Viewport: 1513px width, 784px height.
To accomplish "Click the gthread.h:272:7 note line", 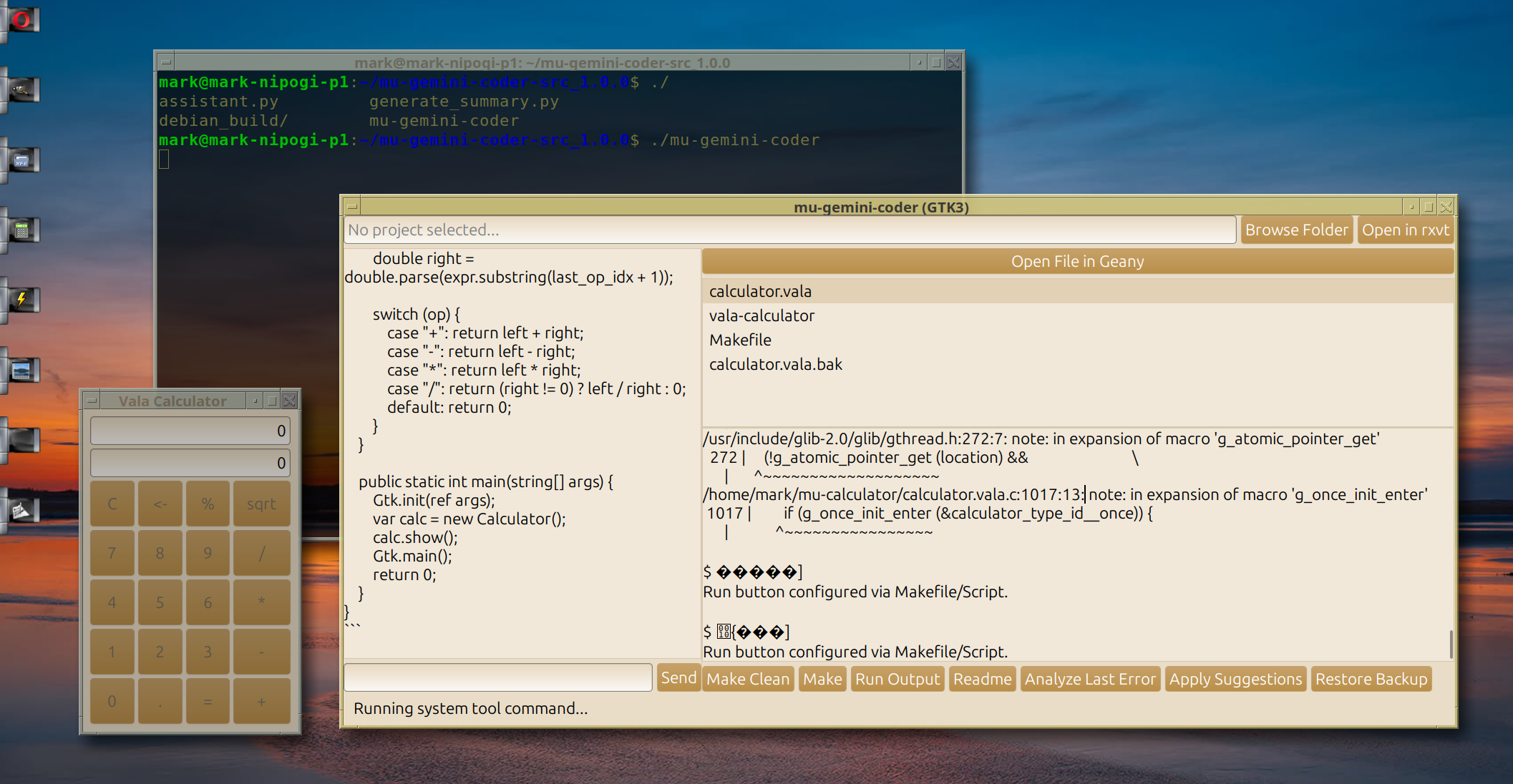I will [1041, 438].
